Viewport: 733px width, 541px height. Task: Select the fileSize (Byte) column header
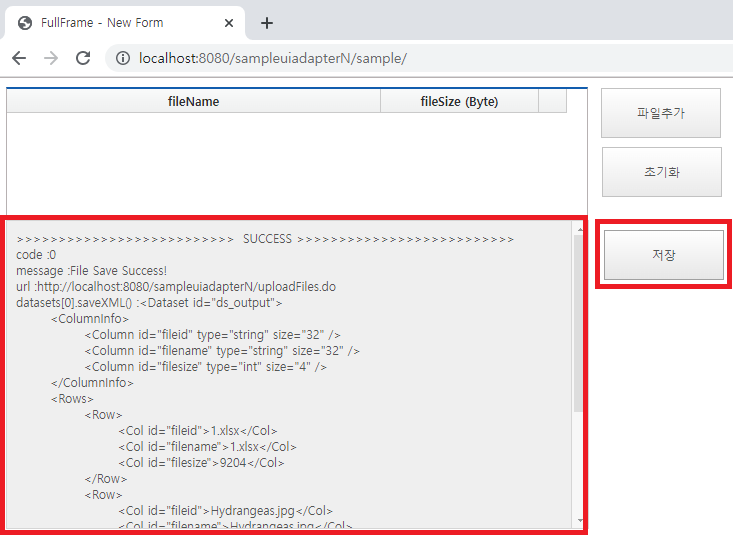click(x=459, y=101)
